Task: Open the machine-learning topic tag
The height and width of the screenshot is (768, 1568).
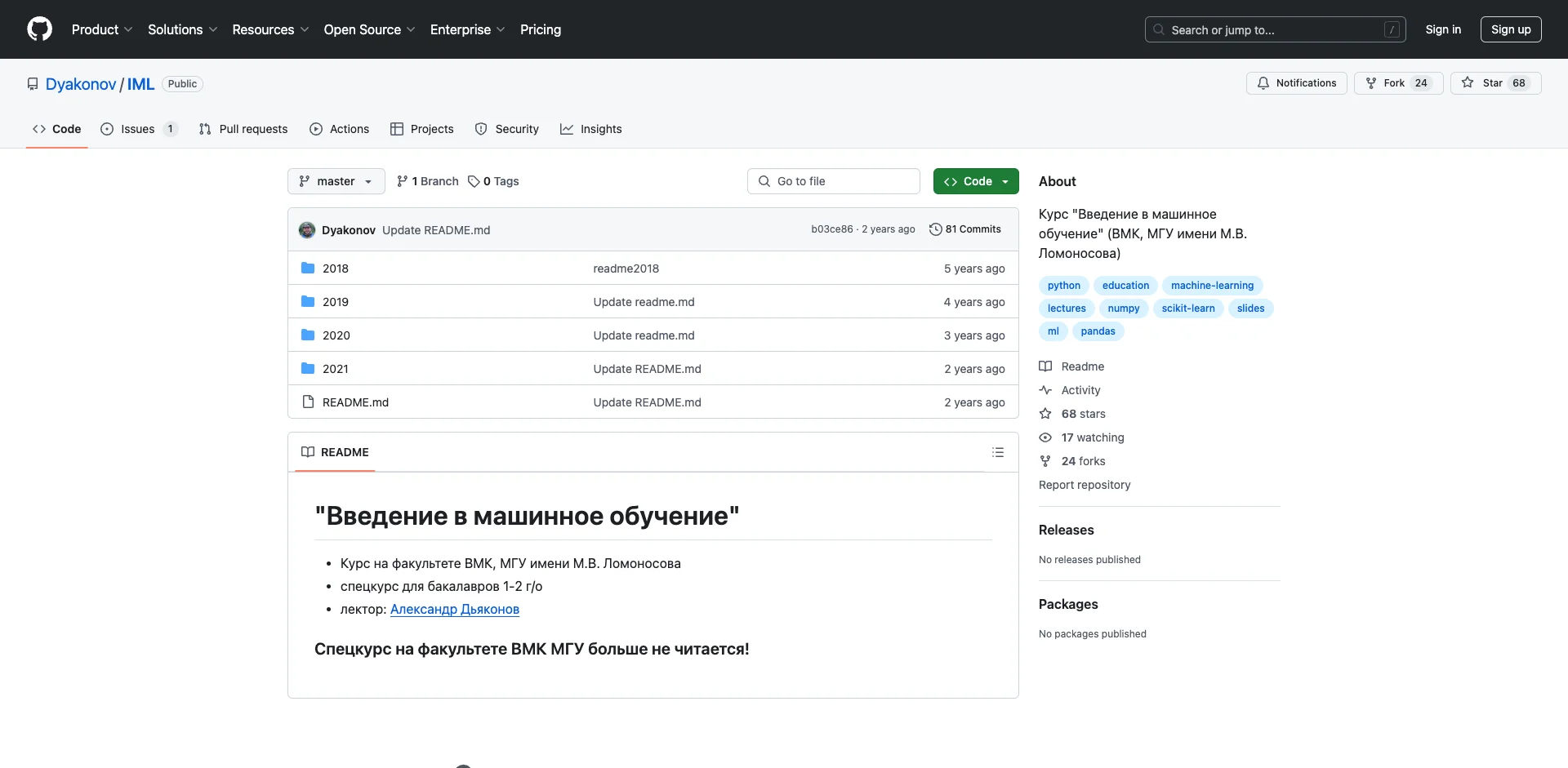Action: 1212,286
